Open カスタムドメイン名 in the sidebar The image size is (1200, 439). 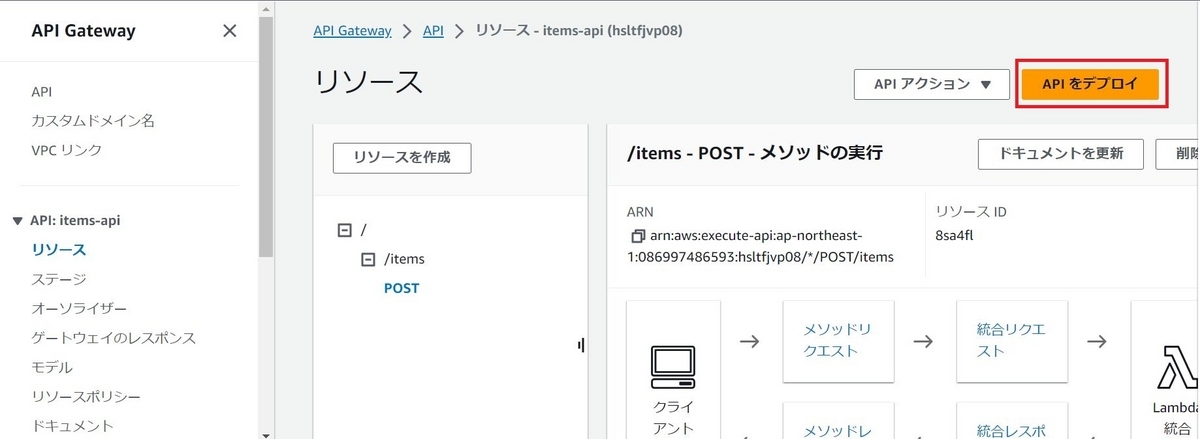93,121
